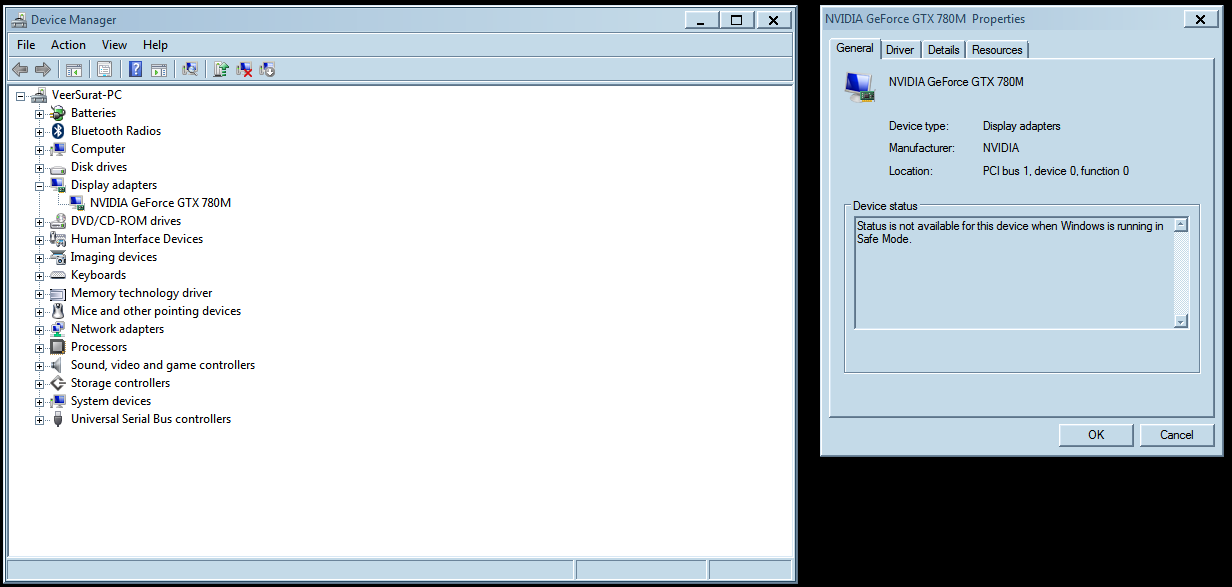Select the General tab
1232x587 pixels.
(855, 48)
